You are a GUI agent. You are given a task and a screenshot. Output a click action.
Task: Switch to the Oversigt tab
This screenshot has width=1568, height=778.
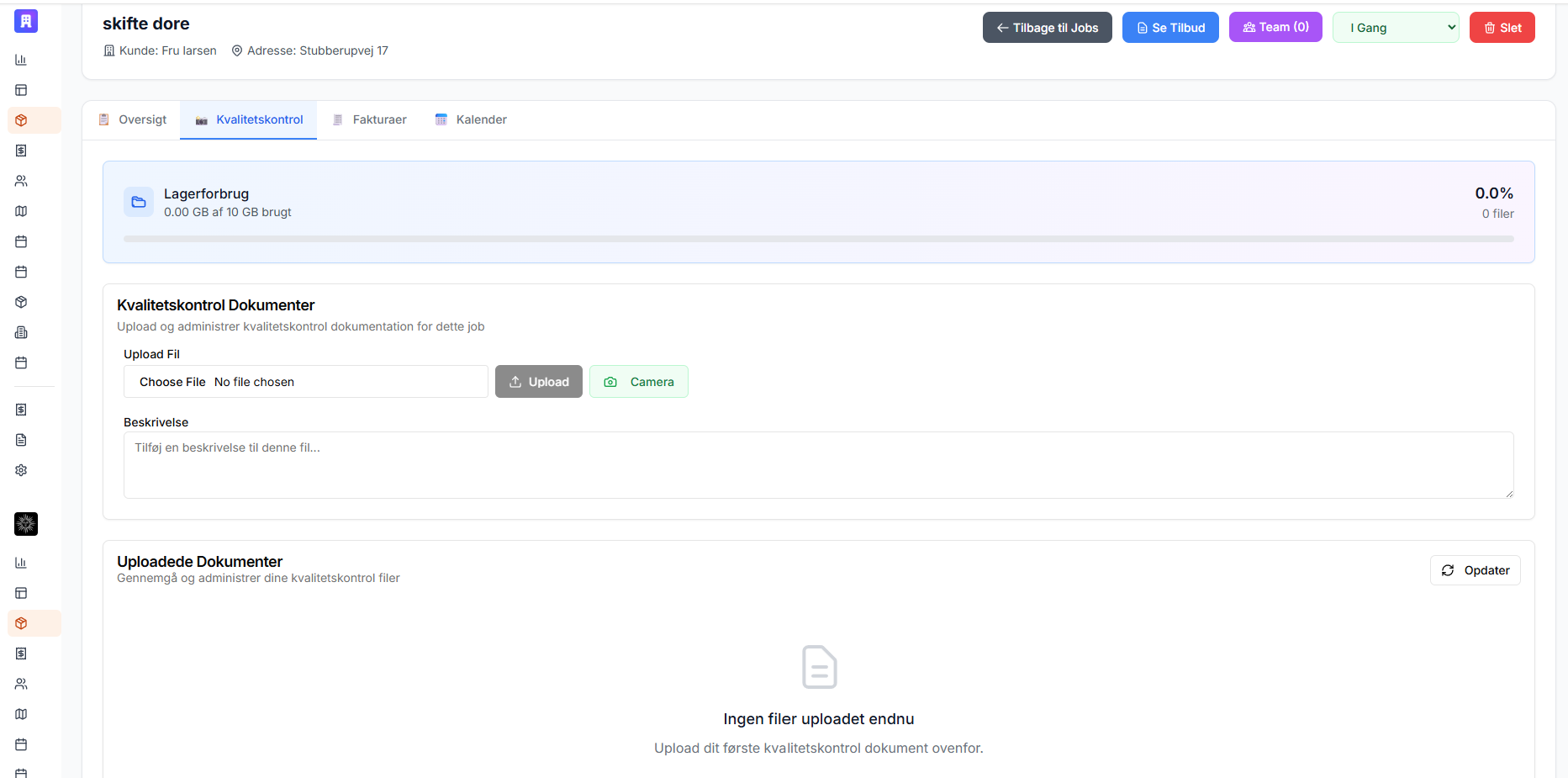click(133, 119)
